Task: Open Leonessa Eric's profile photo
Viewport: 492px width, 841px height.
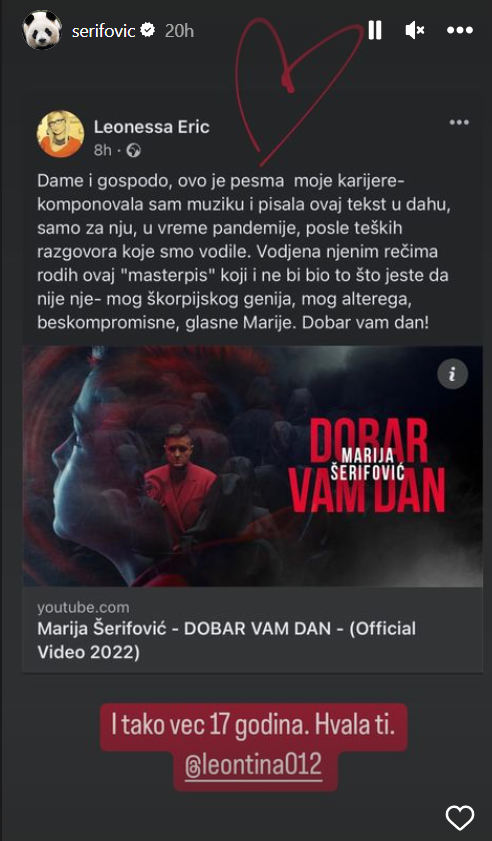Action: pos(60,134)
